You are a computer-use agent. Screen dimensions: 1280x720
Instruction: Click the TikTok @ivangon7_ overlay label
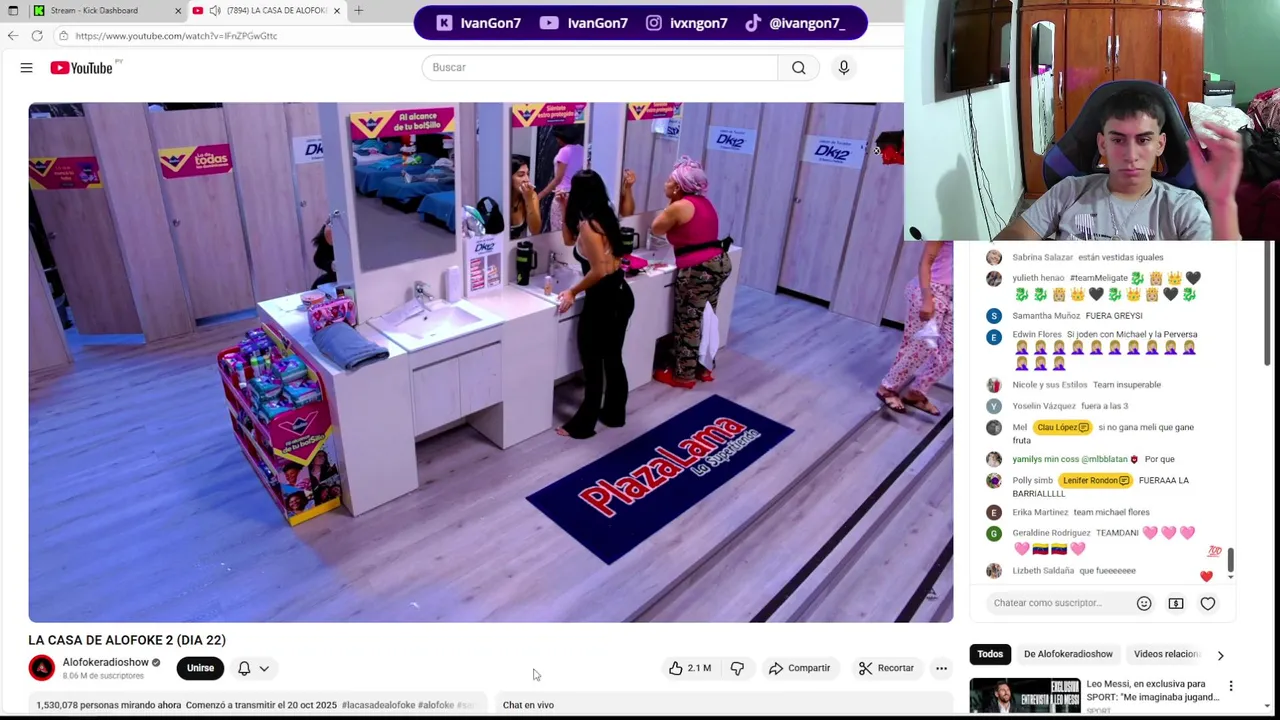tap(796, 23)
